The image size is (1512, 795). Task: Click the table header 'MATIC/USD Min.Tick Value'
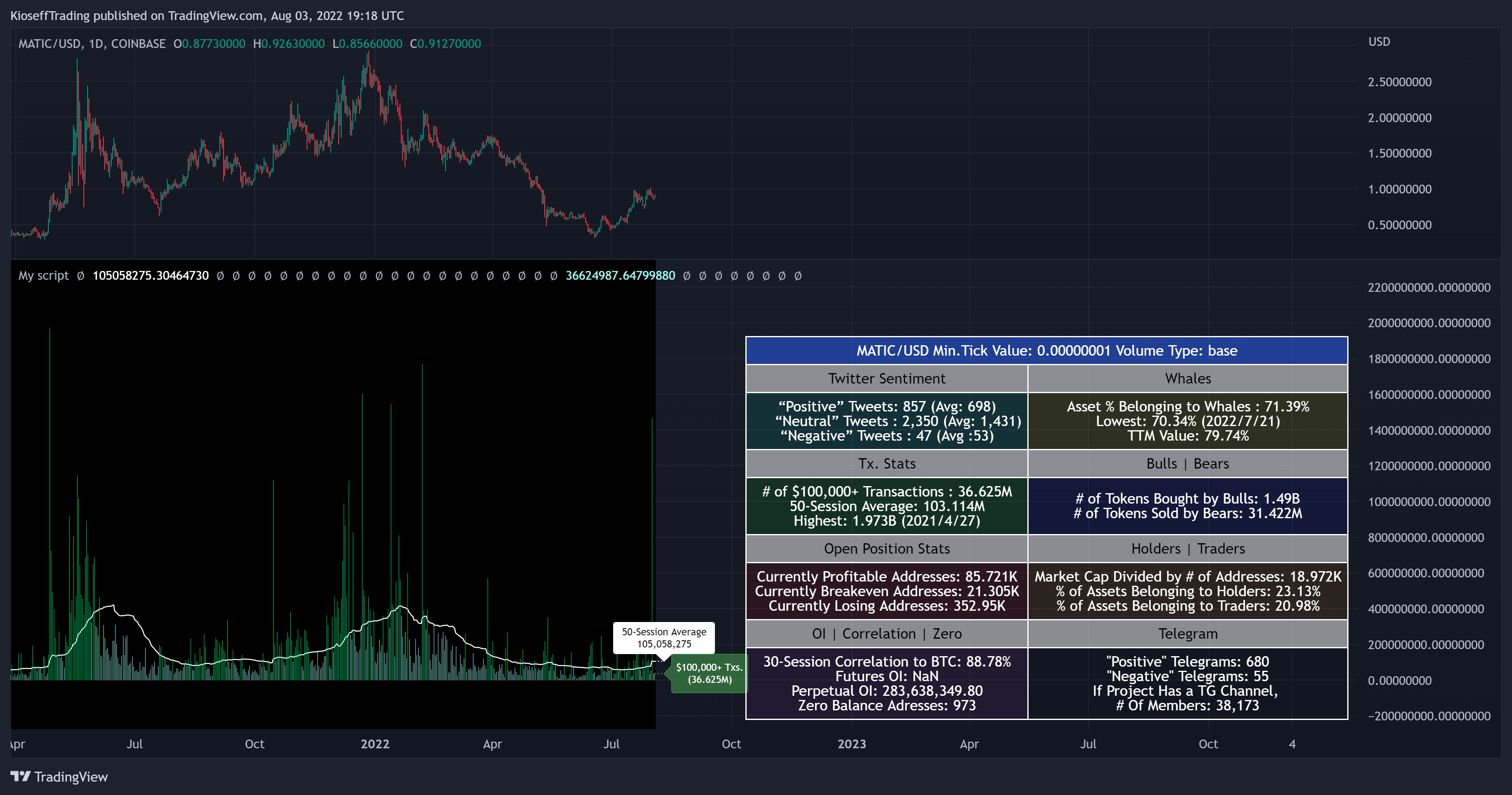click(x=1047, y=351)
